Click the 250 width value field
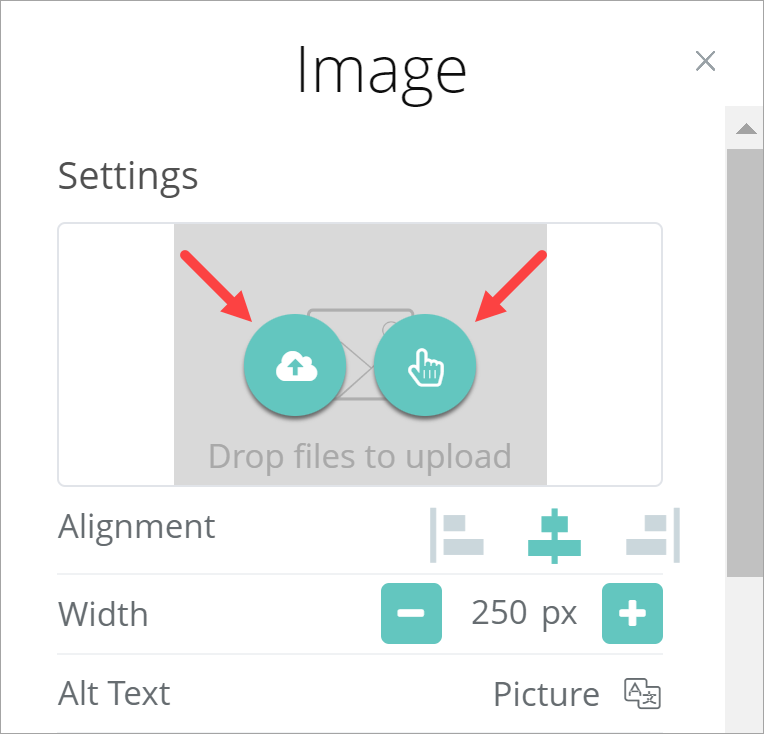Viewport: 764px width, 734px height. (499, 613)
